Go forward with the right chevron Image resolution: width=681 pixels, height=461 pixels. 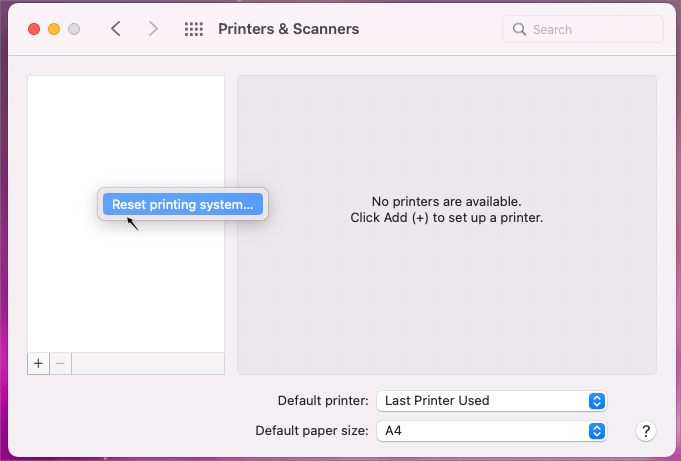click(x=153, y=29)
